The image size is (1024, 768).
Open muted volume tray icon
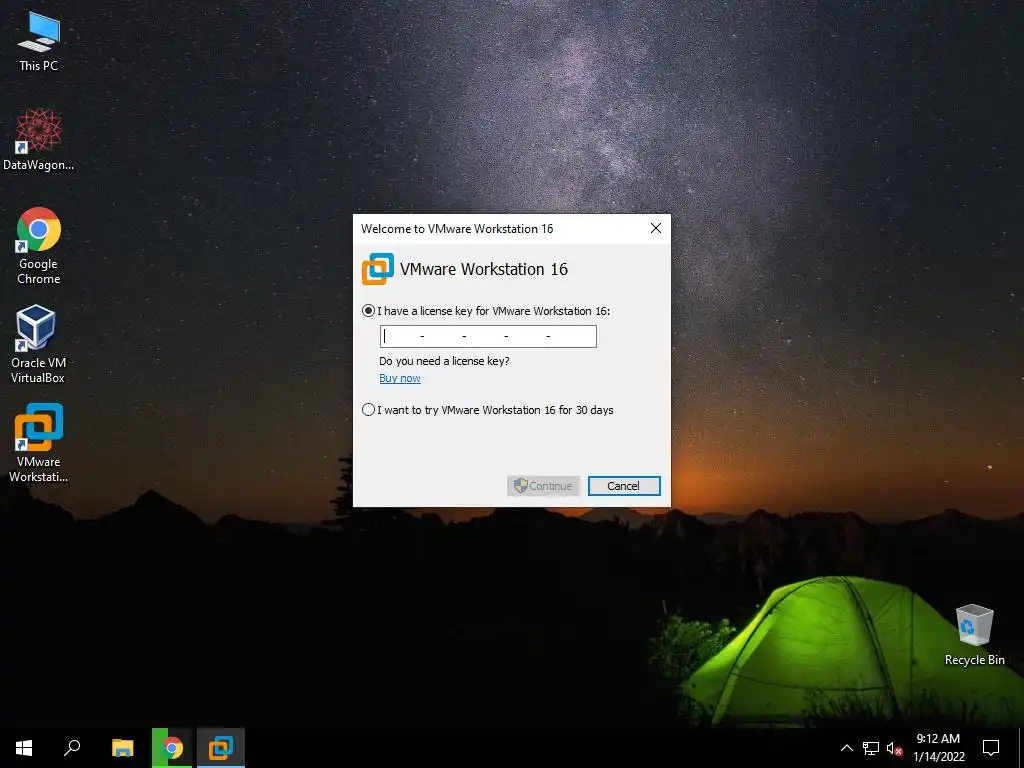coord(895,748)
